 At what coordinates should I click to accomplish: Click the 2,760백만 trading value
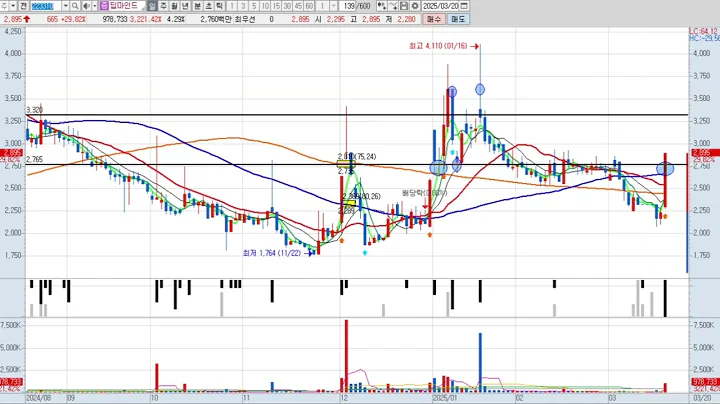(216, 19)
